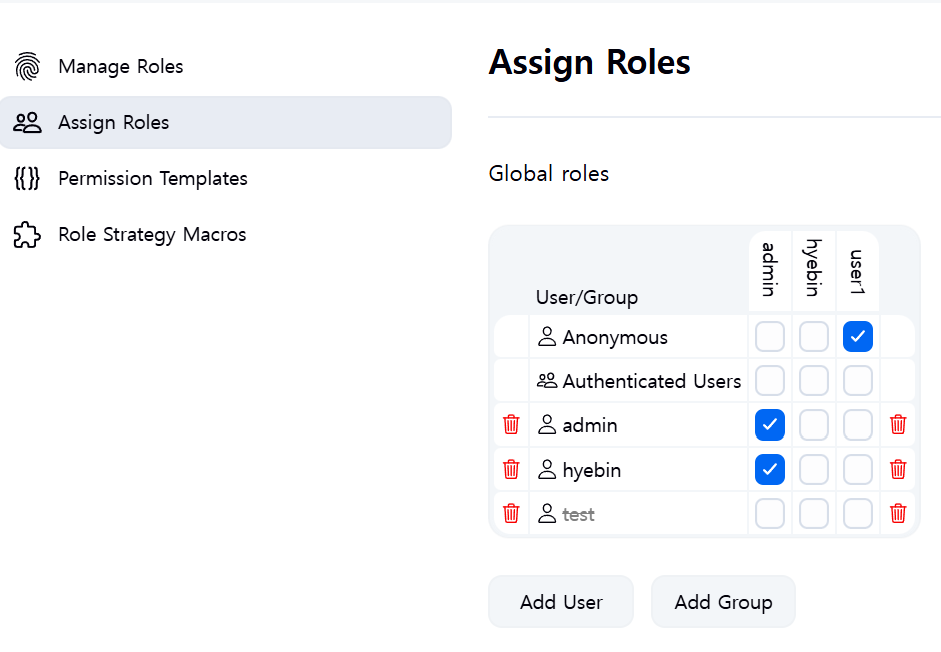
Task: Click the Manage Roles fingerprint icon
Action: pos(27,67)
